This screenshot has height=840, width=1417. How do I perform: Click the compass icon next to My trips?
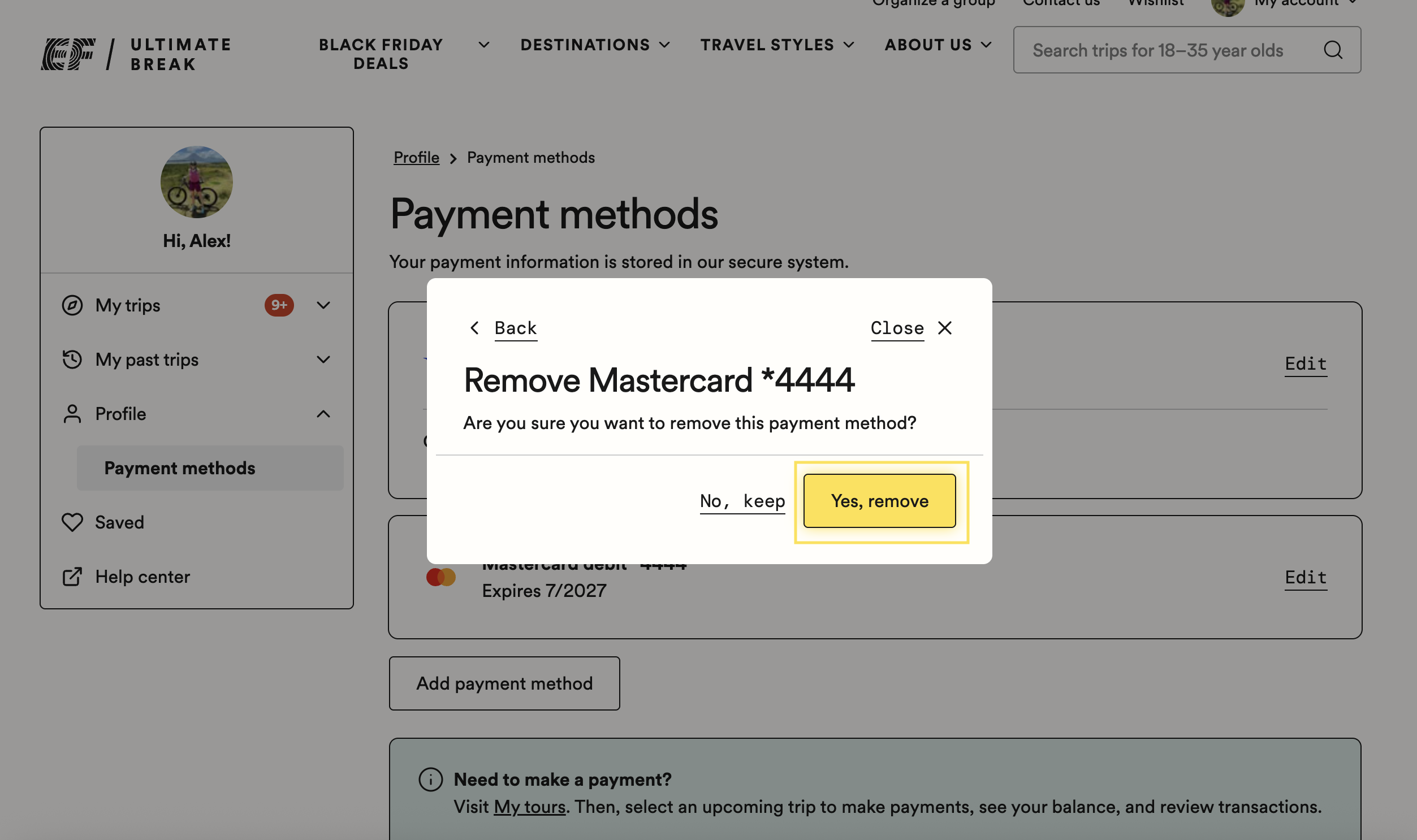(72, 305)
